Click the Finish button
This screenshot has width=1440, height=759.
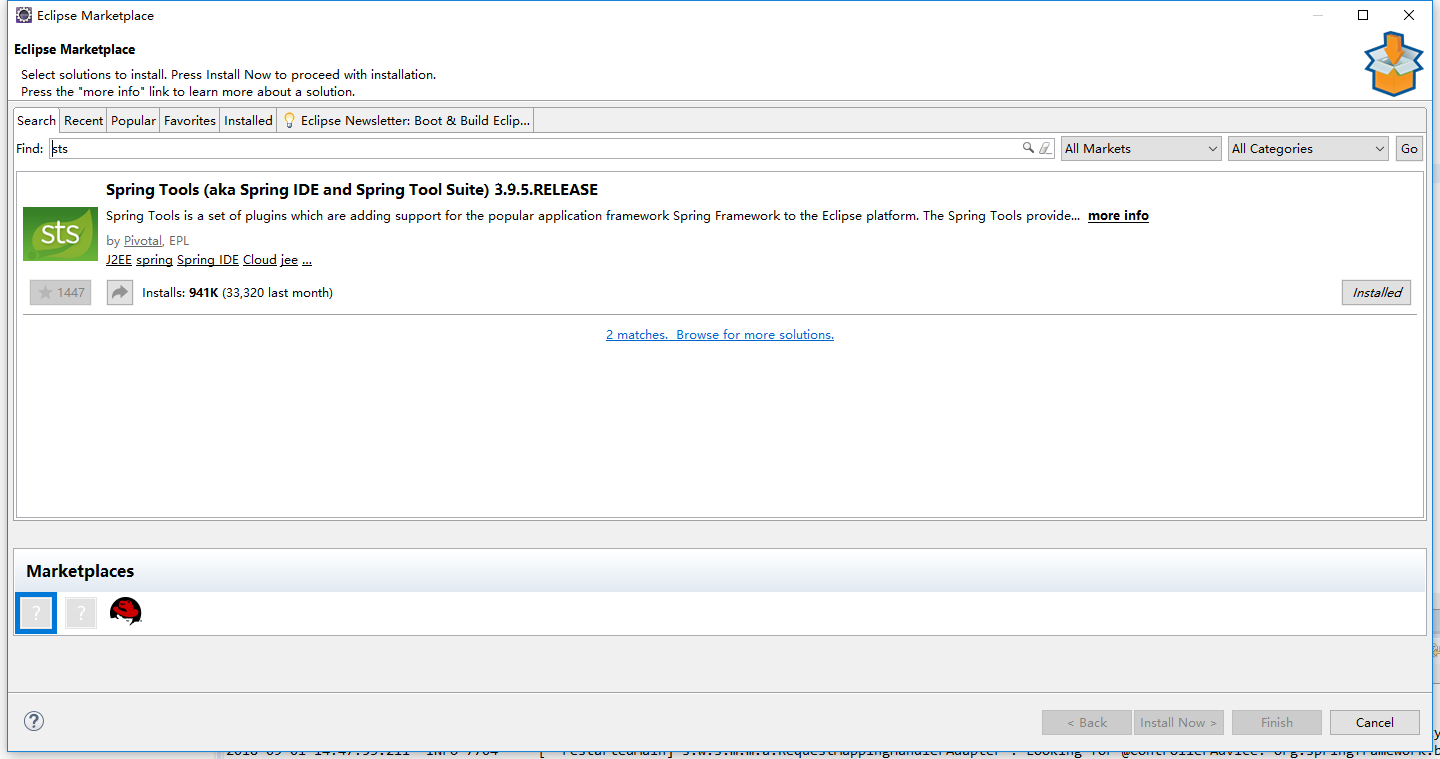(x=1277, y=722)
